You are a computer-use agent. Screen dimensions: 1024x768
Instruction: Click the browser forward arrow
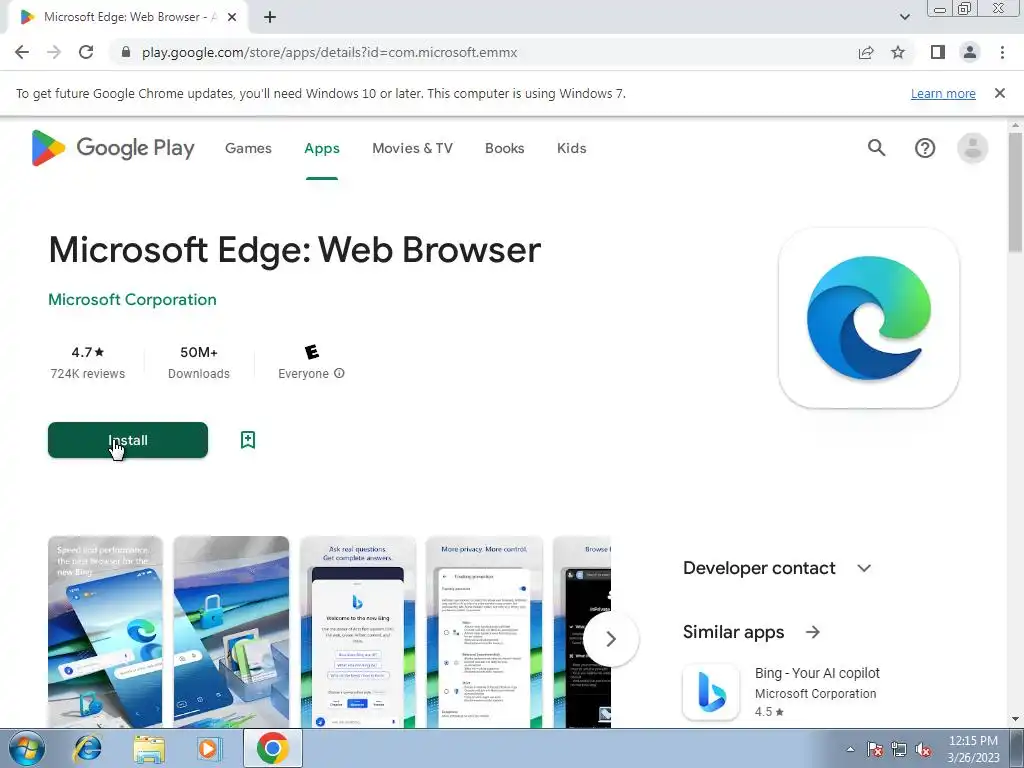pyautogui.click(x=54, y=52)
